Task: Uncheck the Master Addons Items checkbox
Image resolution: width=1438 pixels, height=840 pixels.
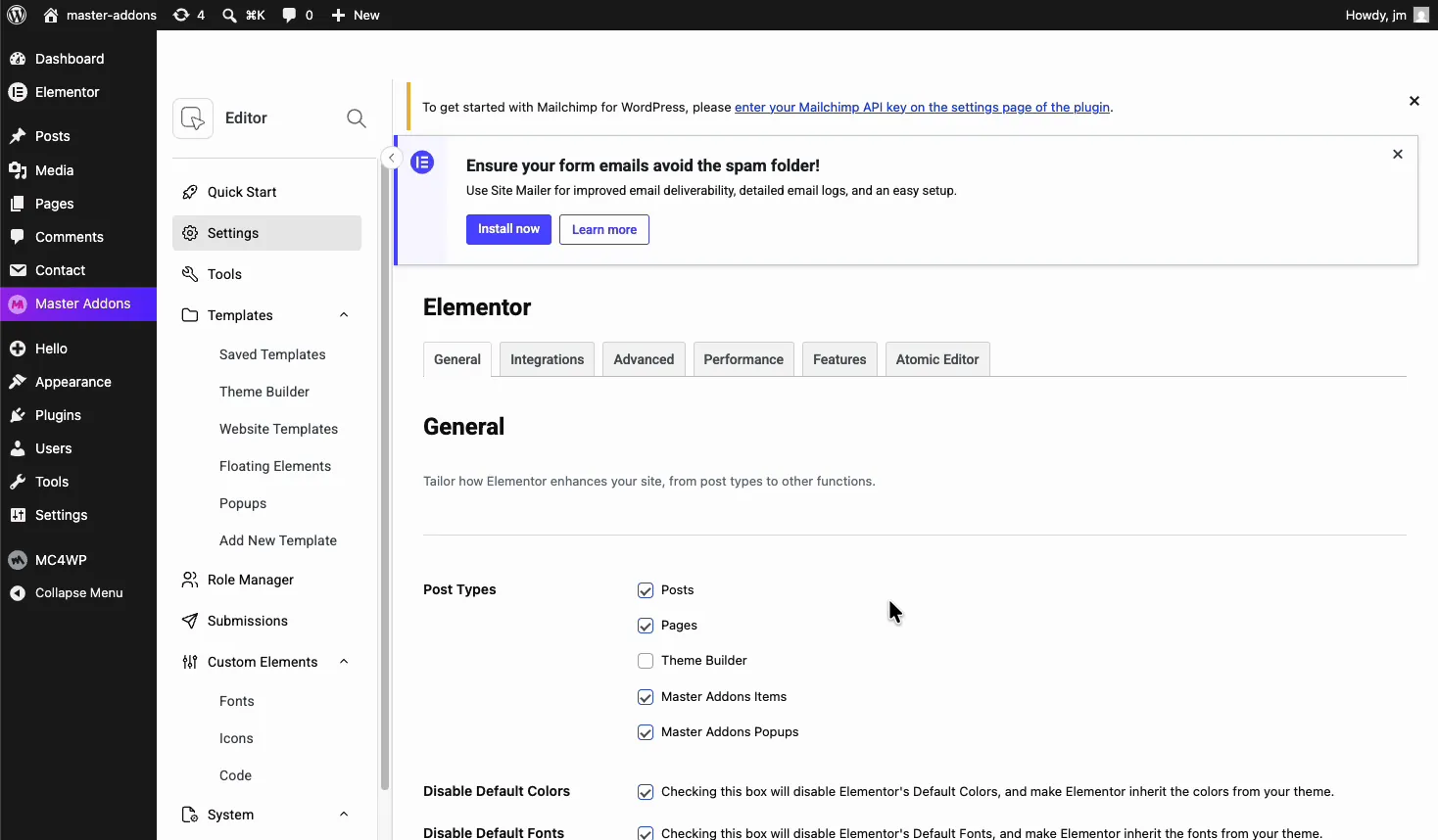Action: pos(646,697)
